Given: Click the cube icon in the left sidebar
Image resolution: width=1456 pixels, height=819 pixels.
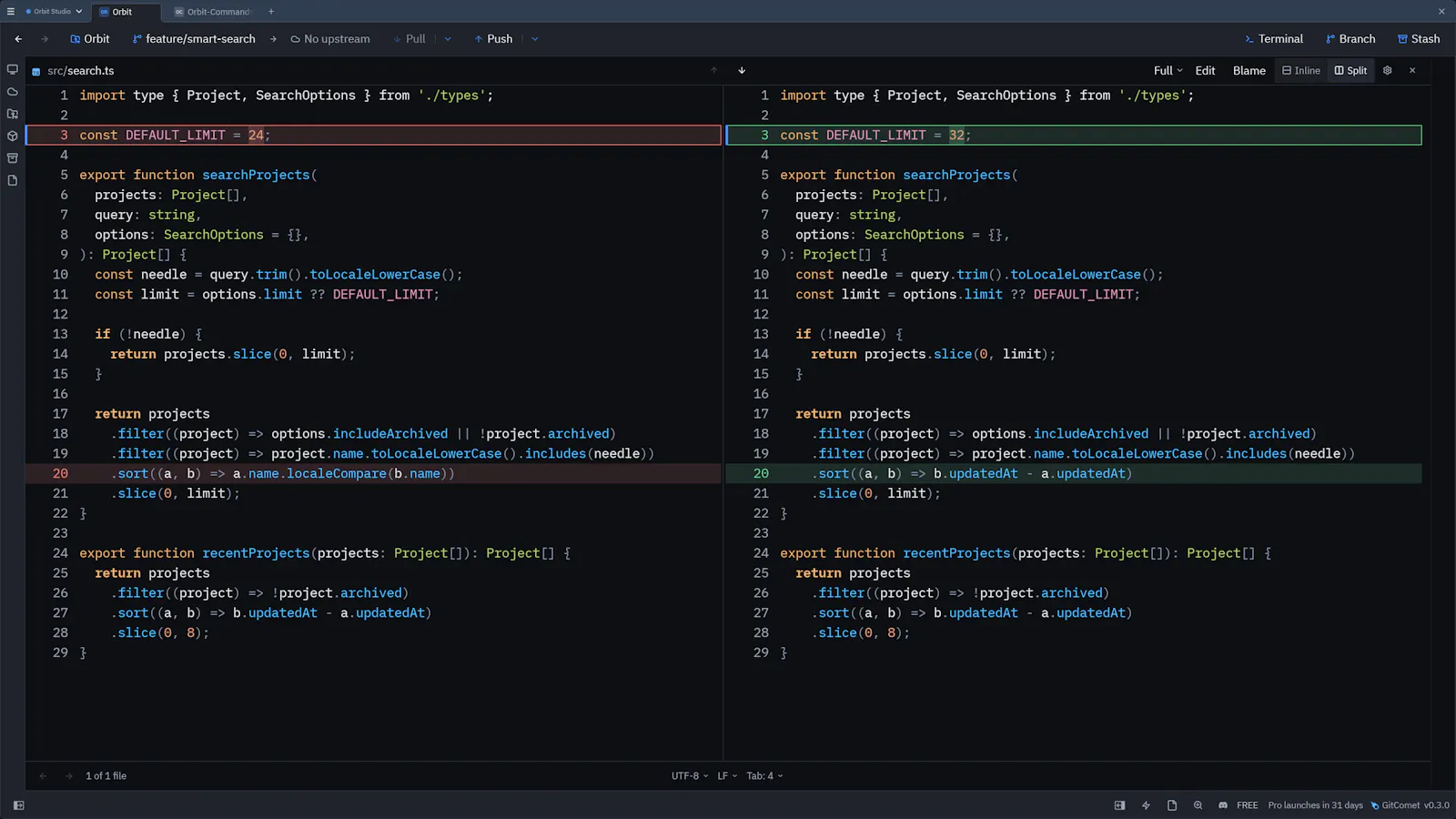Looking at the screenshot, I should [13, 136].
